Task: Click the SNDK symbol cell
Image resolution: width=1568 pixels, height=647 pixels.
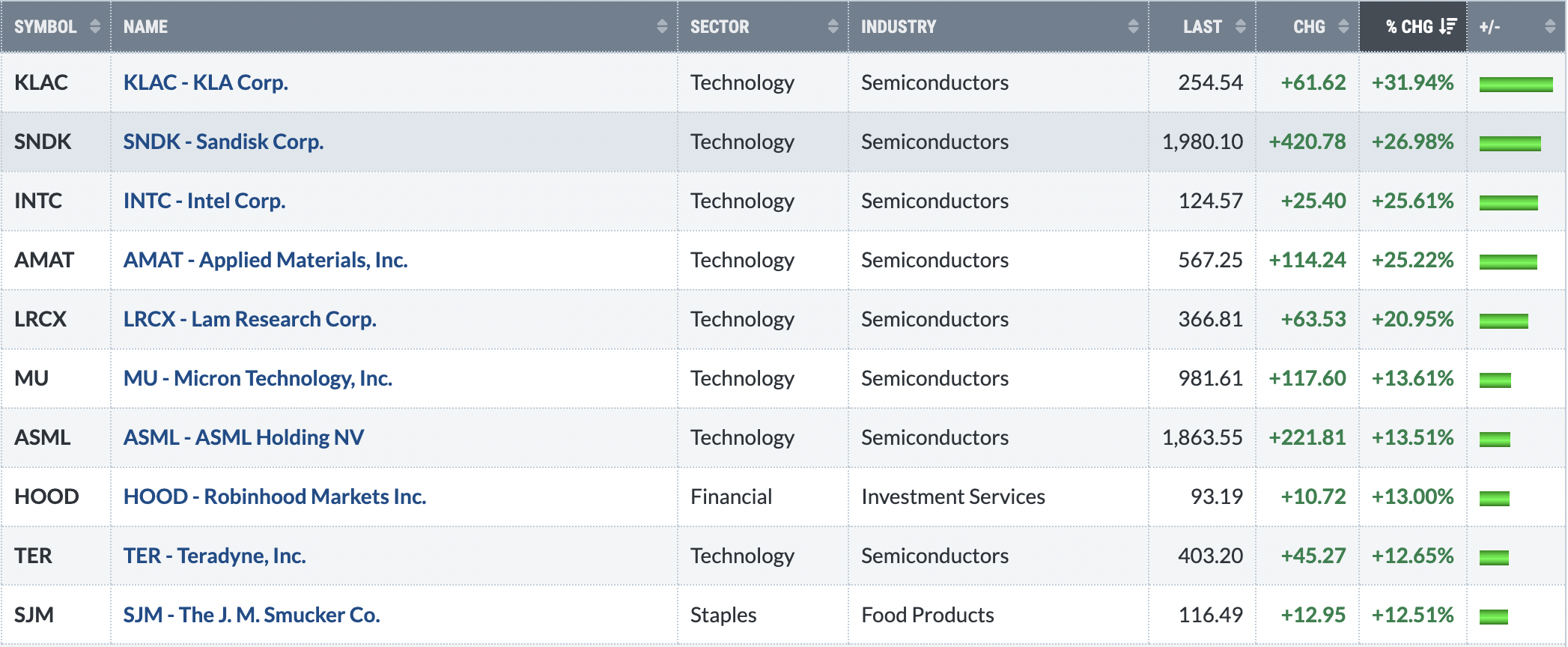Action: [x=56, y=142]
